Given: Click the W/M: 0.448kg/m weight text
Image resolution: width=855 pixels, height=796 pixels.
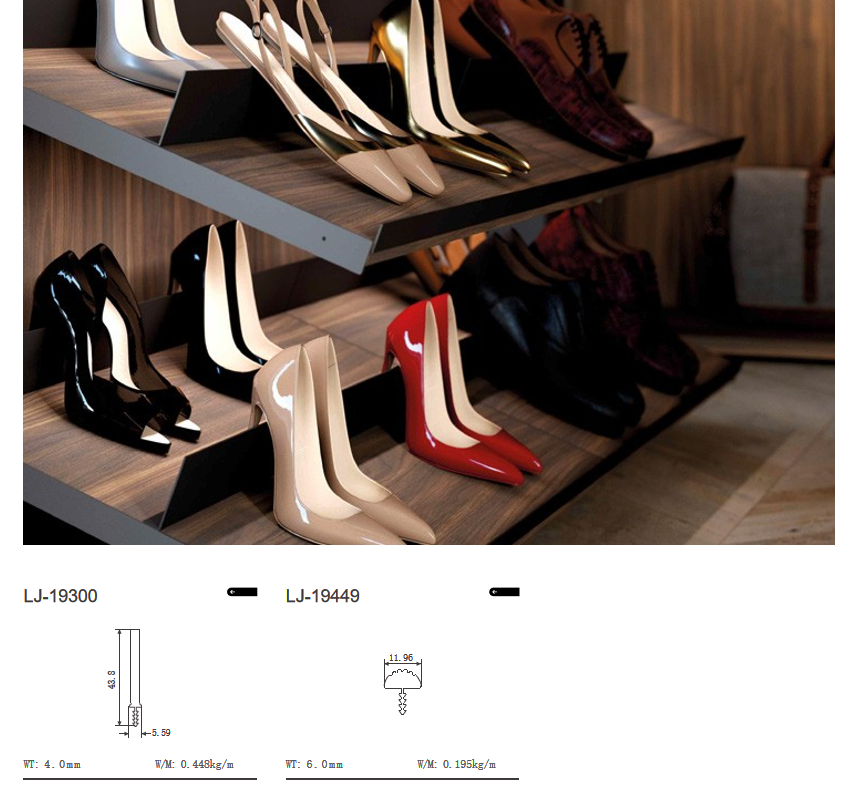Looking at the screenshot, I should (194, 765).
